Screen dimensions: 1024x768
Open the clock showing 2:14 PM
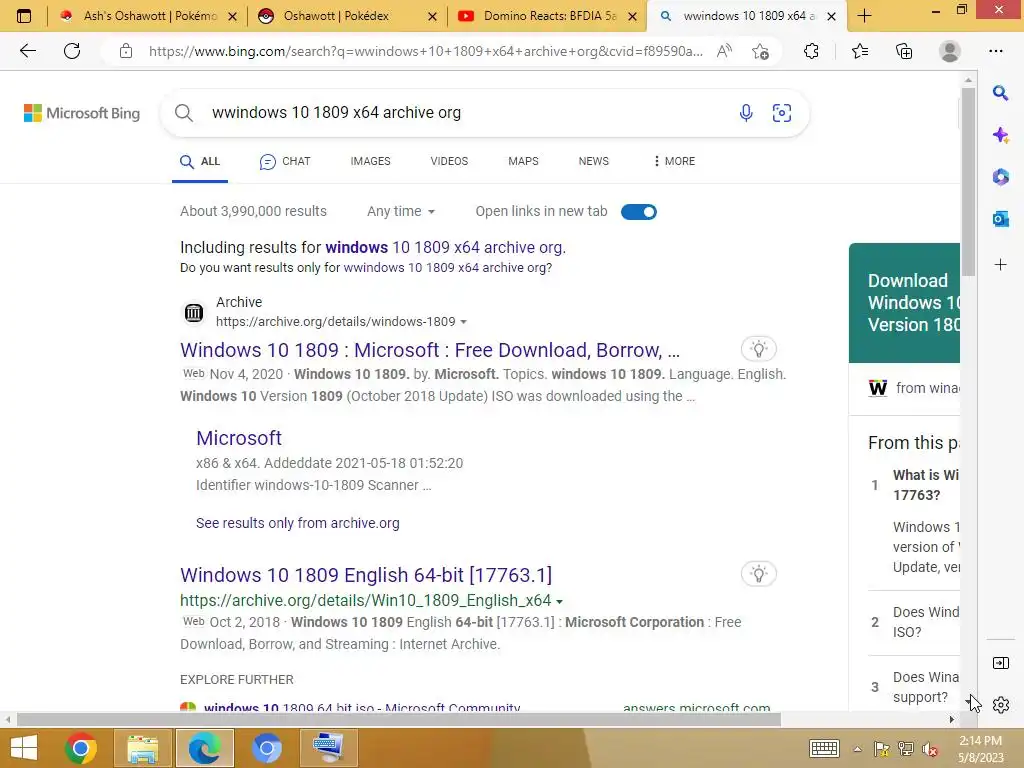(980, 748)
